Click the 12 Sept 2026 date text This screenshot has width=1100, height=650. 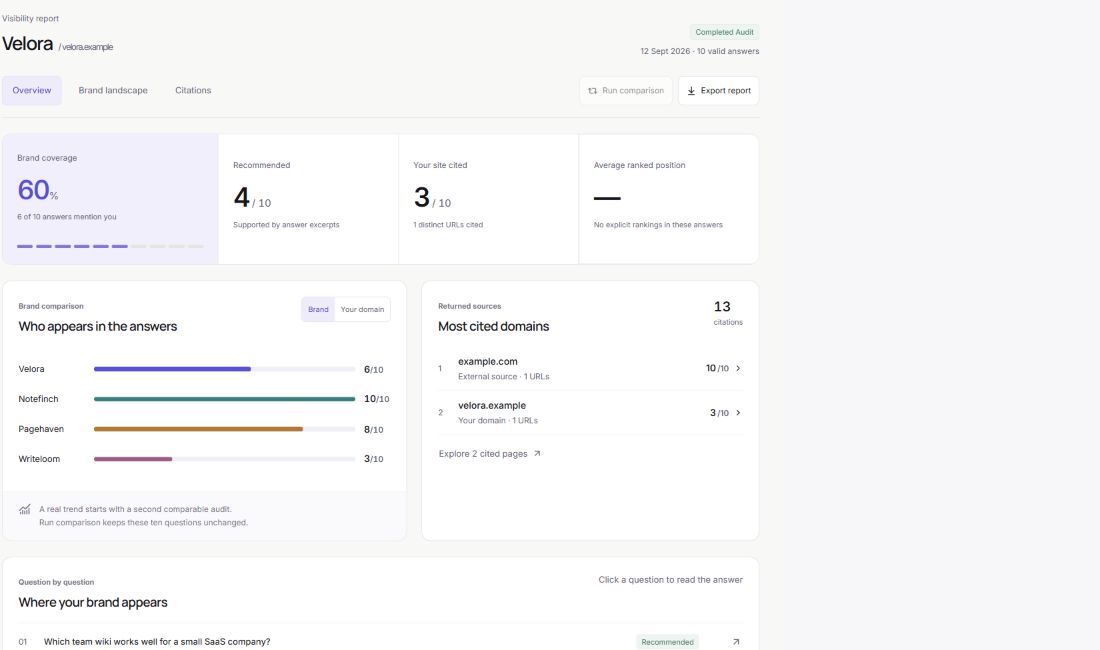click(666, 51)
